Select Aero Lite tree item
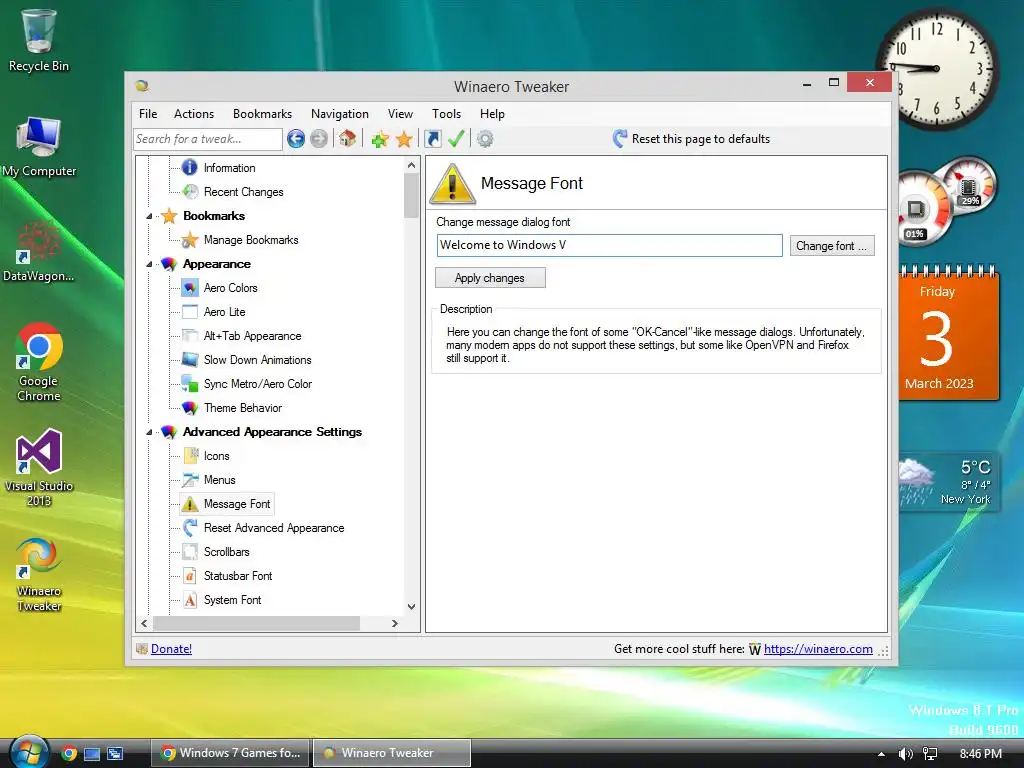This screenshot has width=1024, height=768. pyautogui.click(x=225, y=312)
